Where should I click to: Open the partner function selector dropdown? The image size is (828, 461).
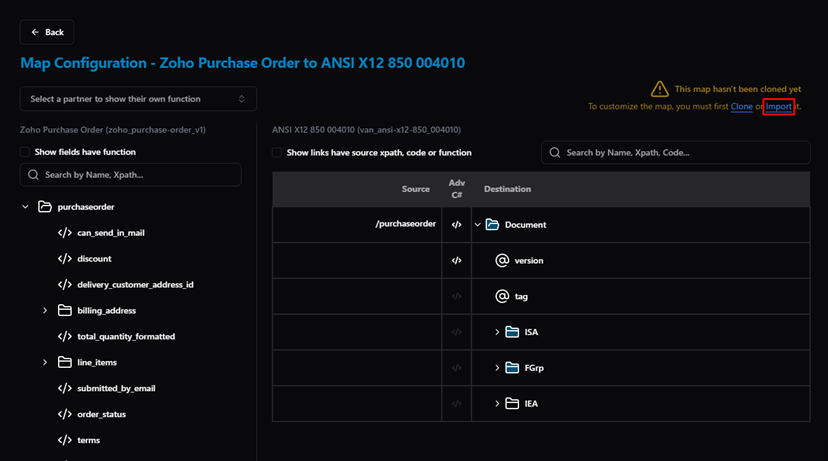point(138,99)
